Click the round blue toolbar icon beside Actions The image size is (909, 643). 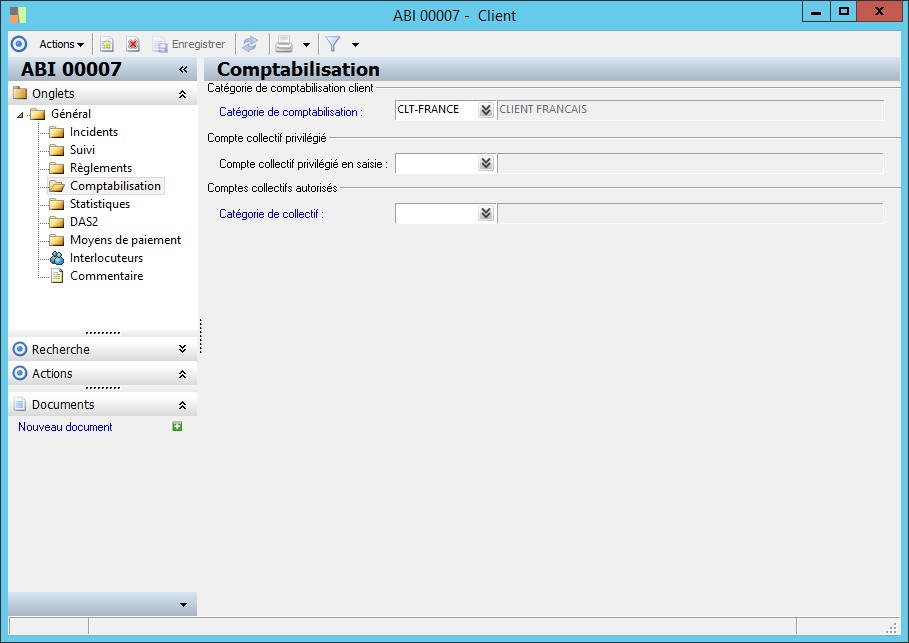point(19,44)
